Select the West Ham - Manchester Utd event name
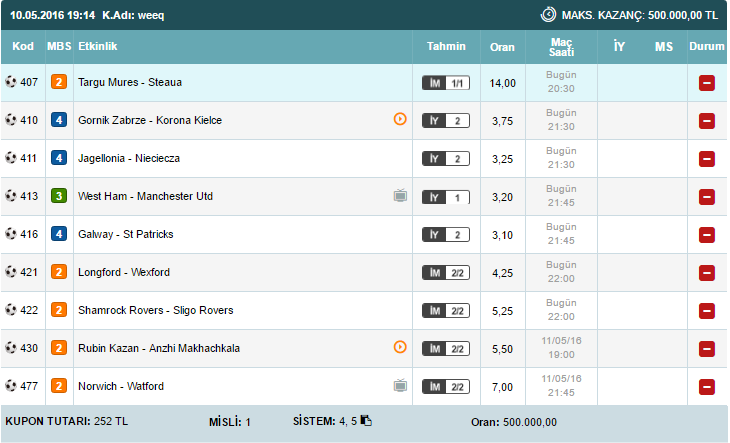The height and width of the screenshot is (443, 730). pos(145,196)
